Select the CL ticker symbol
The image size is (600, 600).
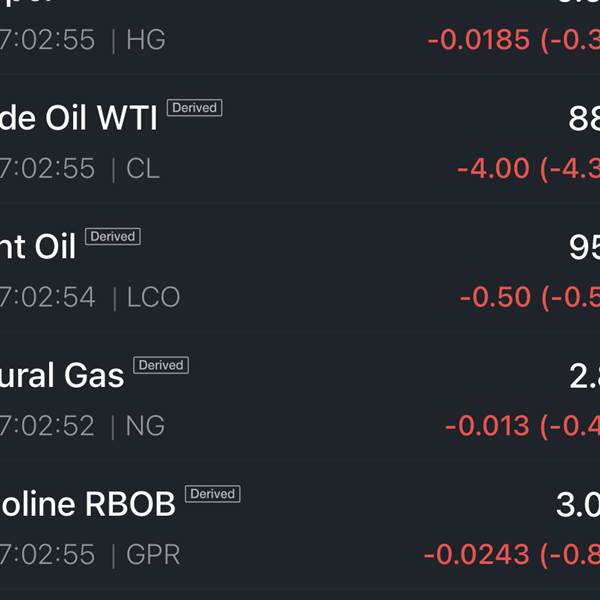tap(143, 168)
